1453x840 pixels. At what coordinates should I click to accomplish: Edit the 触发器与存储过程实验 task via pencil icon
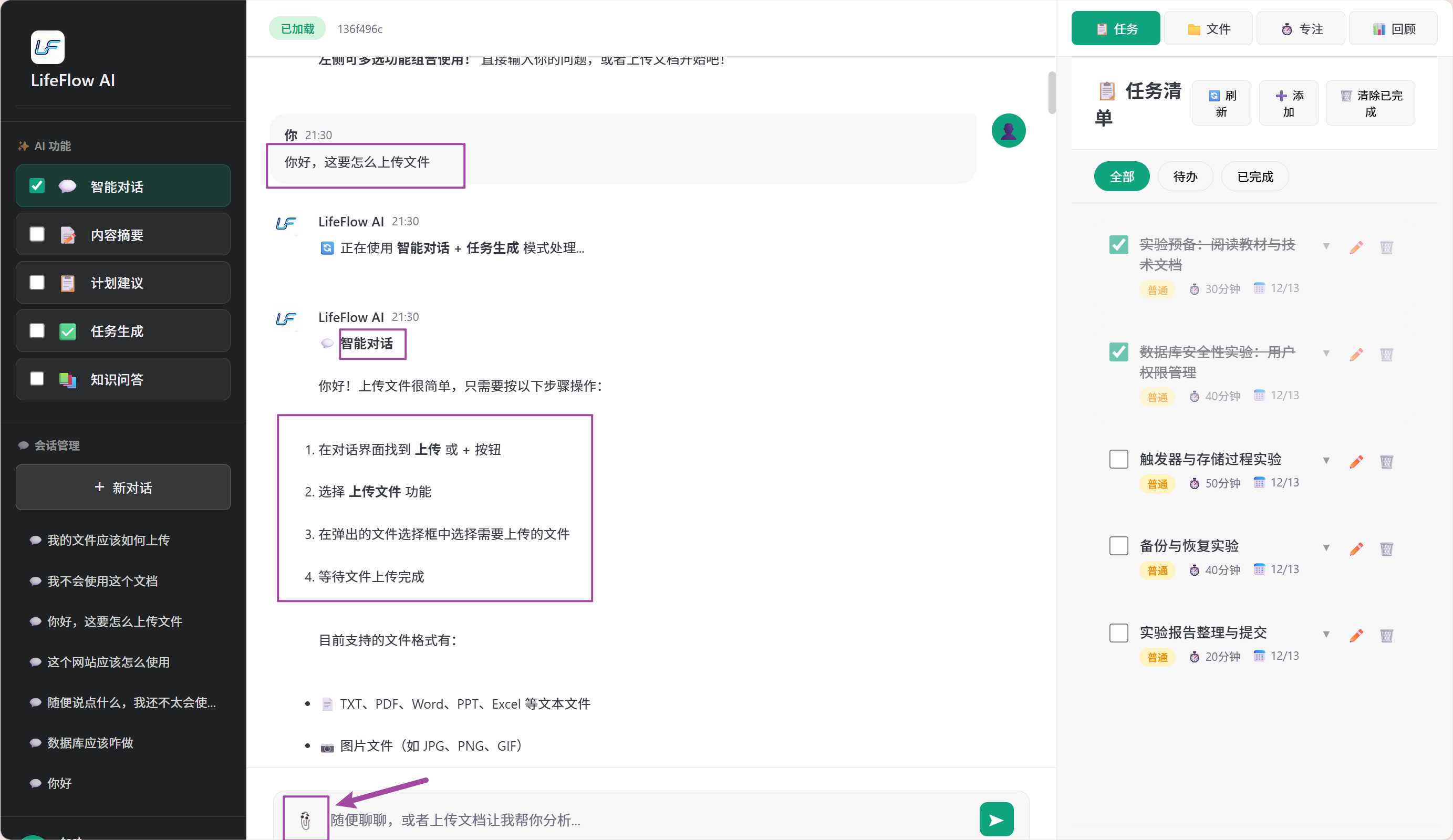pyautogui.click(x=1356, y=462)
